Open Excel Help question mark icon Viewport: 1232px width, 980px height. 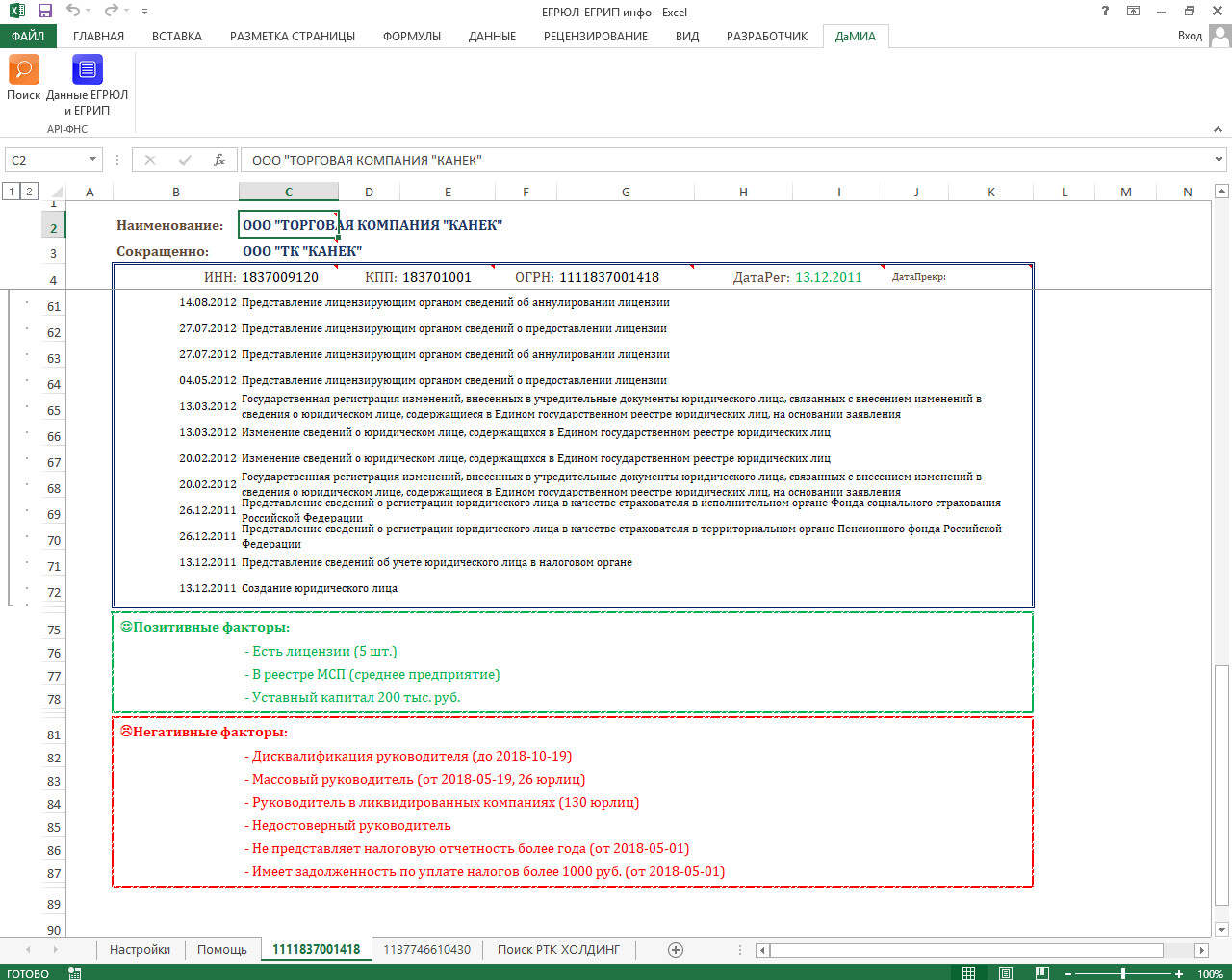(x=1105, y=12)
